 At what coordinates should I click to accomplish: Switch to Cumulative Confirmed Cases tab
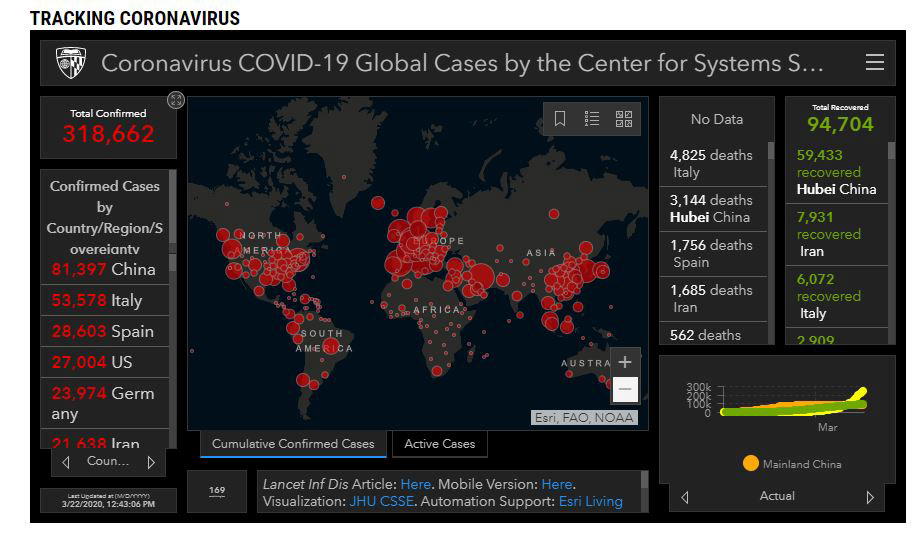293,444
